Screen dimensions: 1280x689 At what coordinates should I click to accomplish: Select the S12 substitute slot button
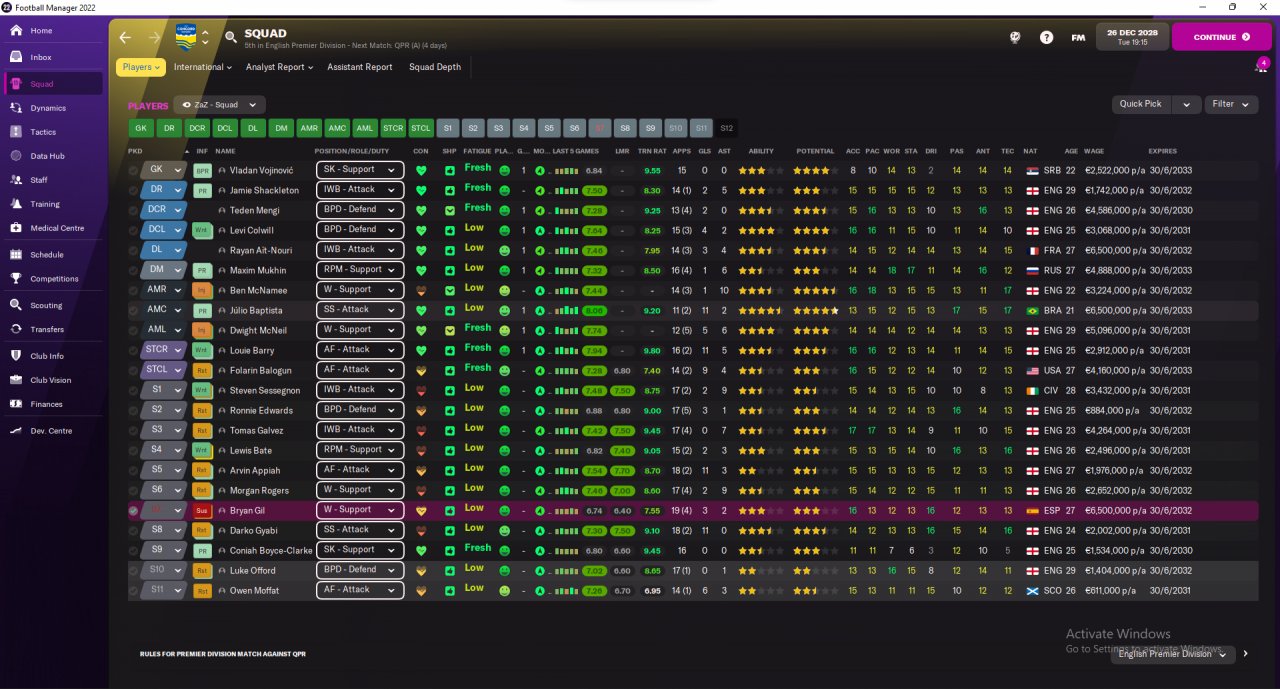726,128
